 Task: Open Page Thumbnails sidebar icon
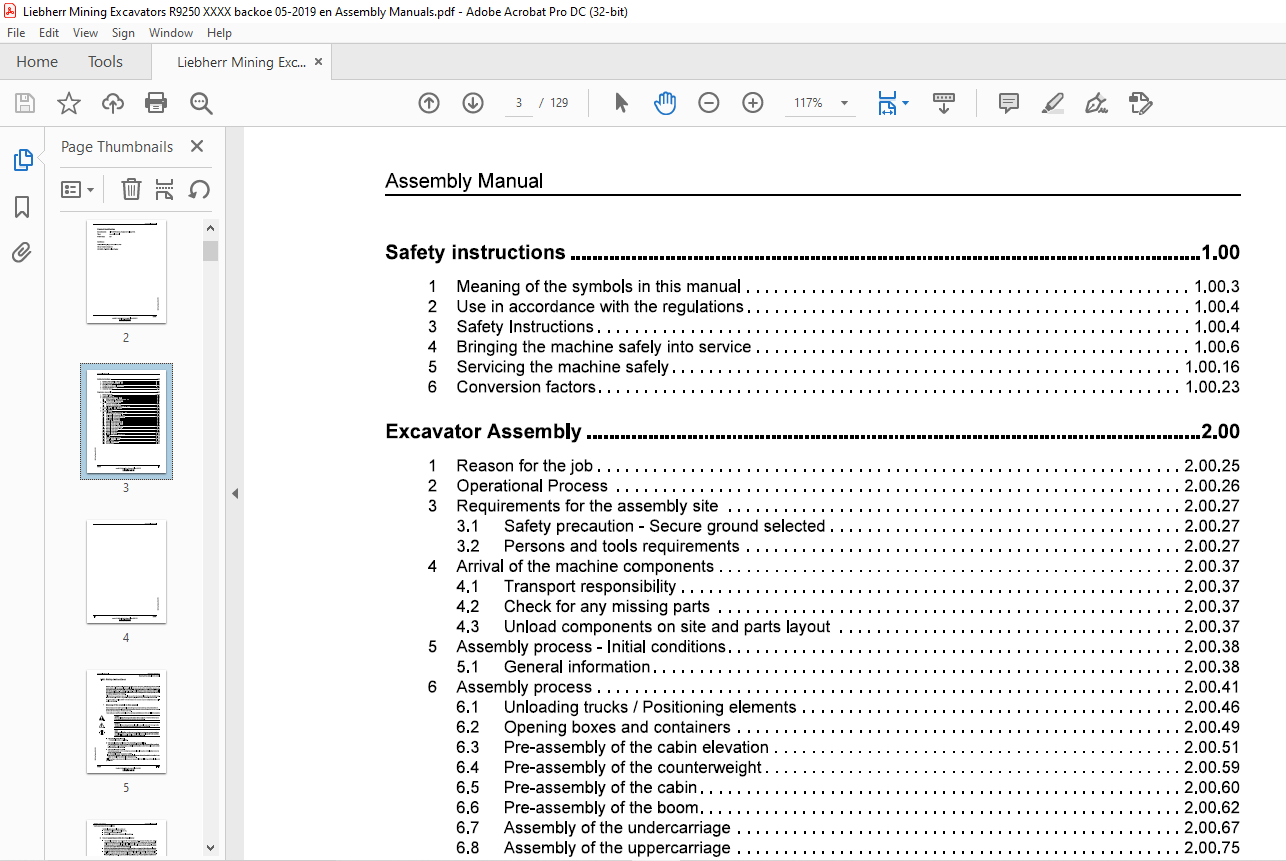point(22,160)
